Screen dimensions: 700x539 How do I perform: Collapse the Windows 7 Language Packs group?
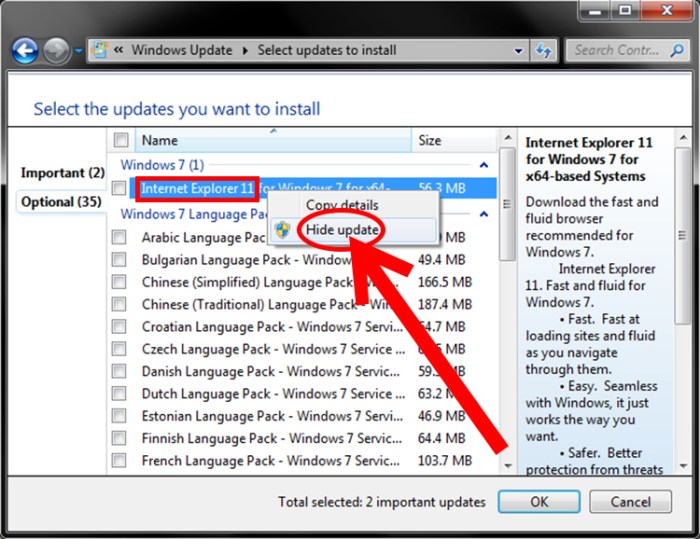[484, 214]
